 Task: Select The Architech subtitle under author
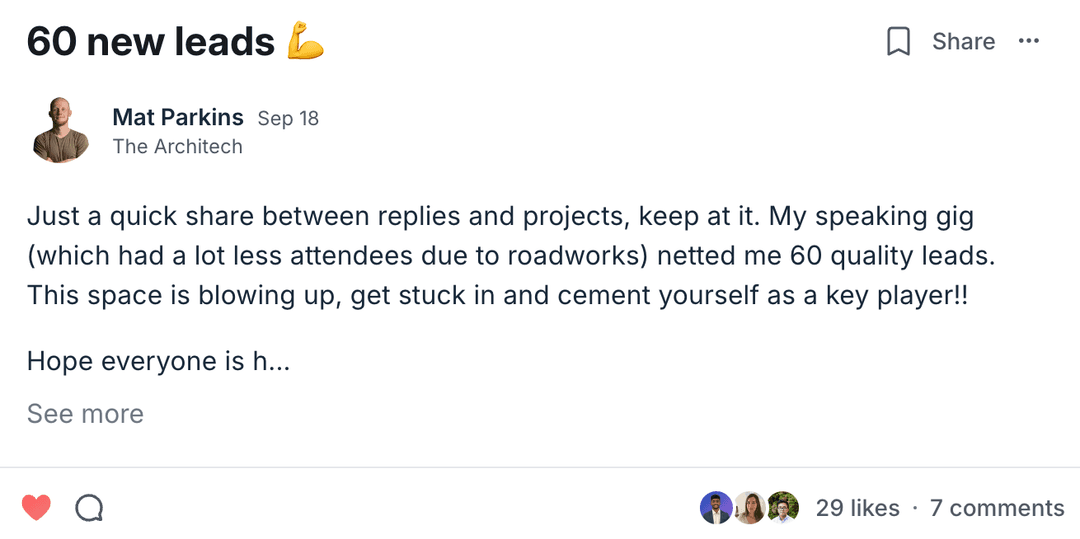(178, 146)
